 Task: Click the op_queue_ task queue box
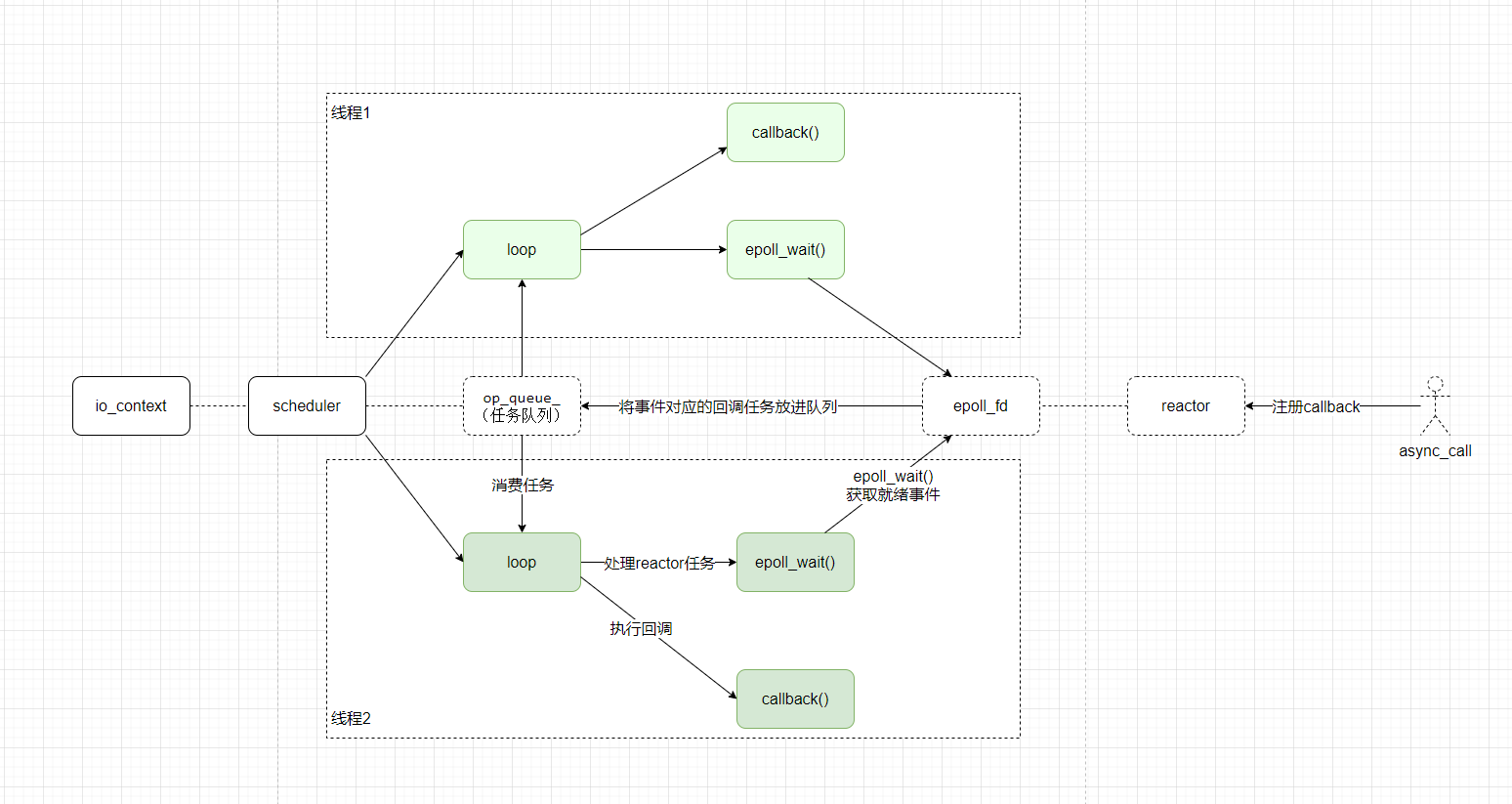[522, 405]
